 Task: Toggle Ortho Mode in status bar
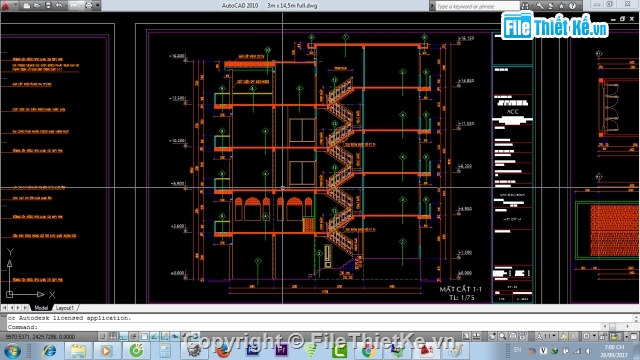123,336
